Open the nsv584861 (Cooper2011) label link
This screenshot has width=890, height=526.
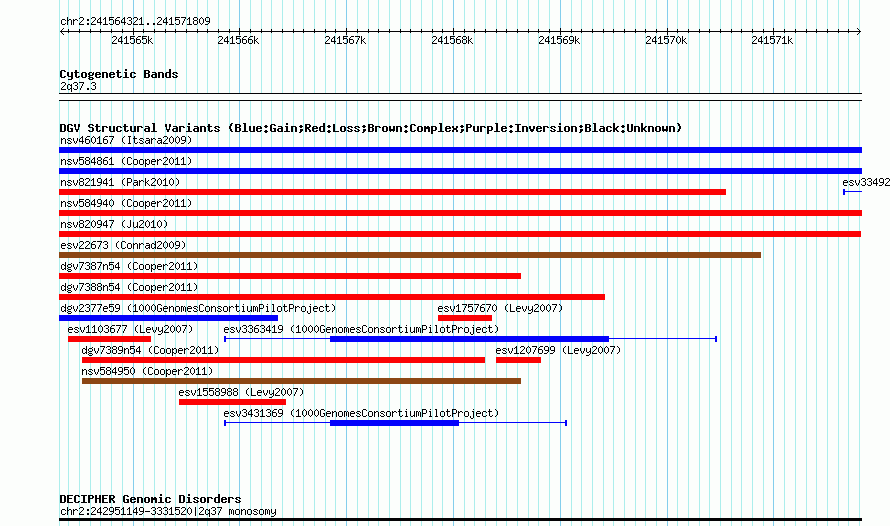coord(126,161)
